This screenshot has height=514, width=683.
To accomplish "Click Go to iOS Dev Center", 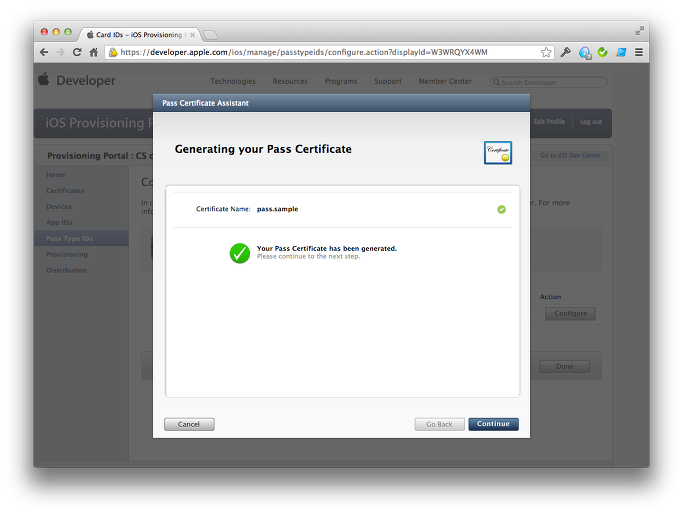I will coord(570,156).
